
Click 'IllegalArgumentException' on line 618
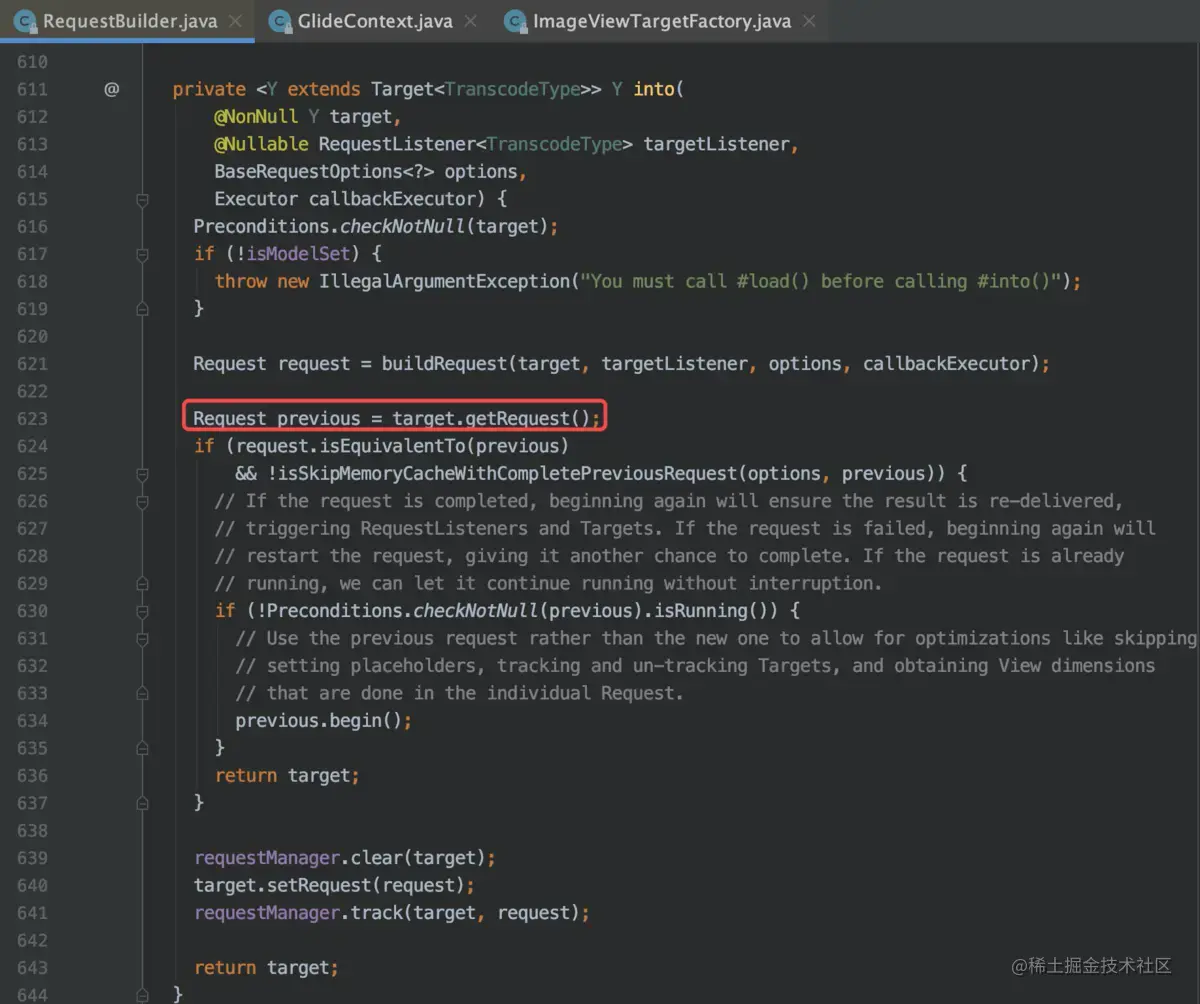click(445, 281)
